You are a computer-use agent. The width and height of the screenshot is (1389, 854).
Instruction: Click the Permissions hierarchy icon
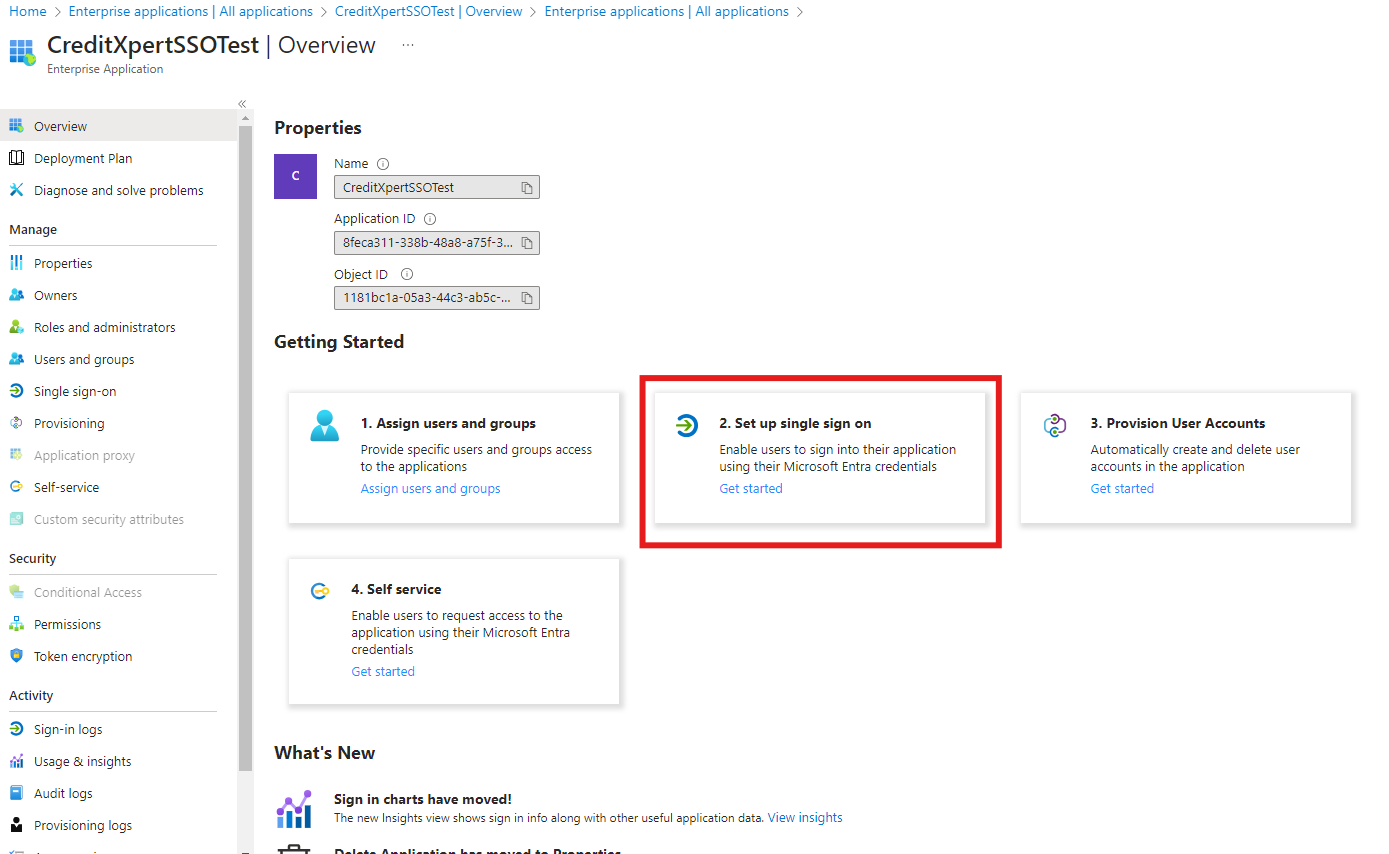pos(16,624)
